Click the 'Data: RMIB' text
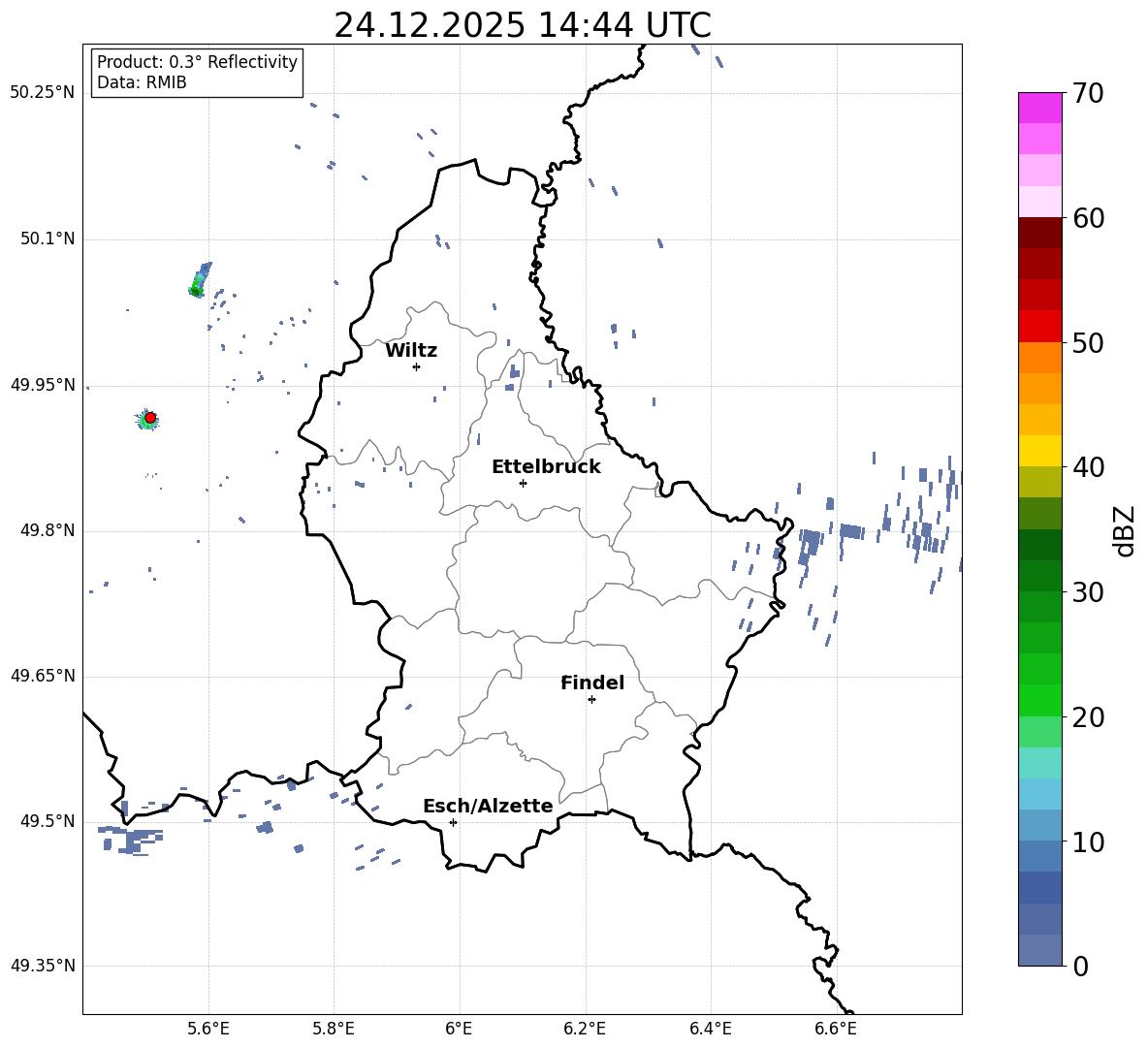The width and height of the screenshot is (1148, 1048). (x=142, y=82)
